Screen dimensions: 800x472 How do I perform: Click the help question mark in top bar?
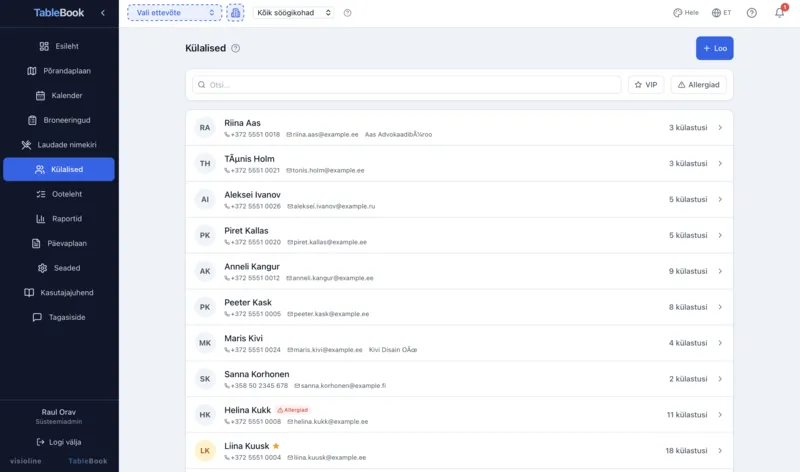click(751, 13)
